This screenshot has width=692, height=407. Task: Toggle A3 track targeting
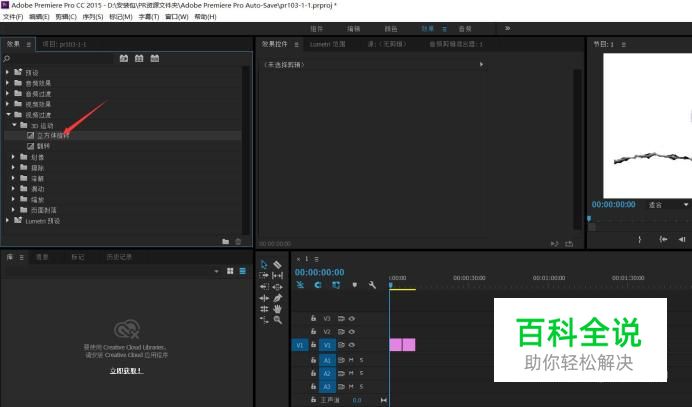[327, 387]
